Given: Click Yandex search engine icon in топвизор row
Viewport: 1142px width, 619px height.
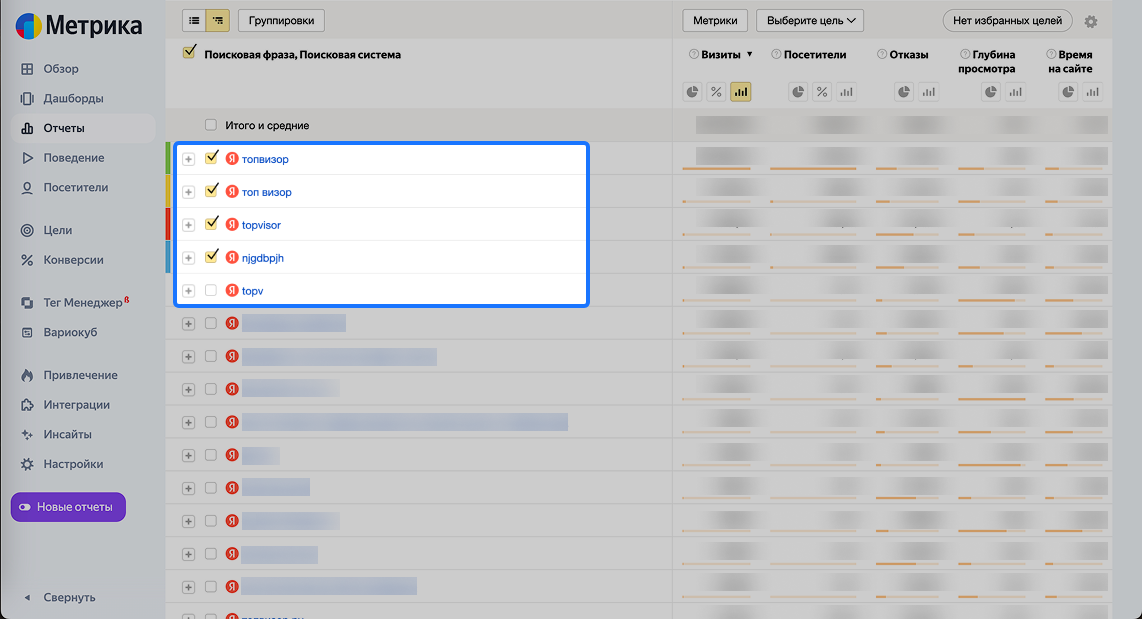Looking at the screenshot, I should pos(232,159).
